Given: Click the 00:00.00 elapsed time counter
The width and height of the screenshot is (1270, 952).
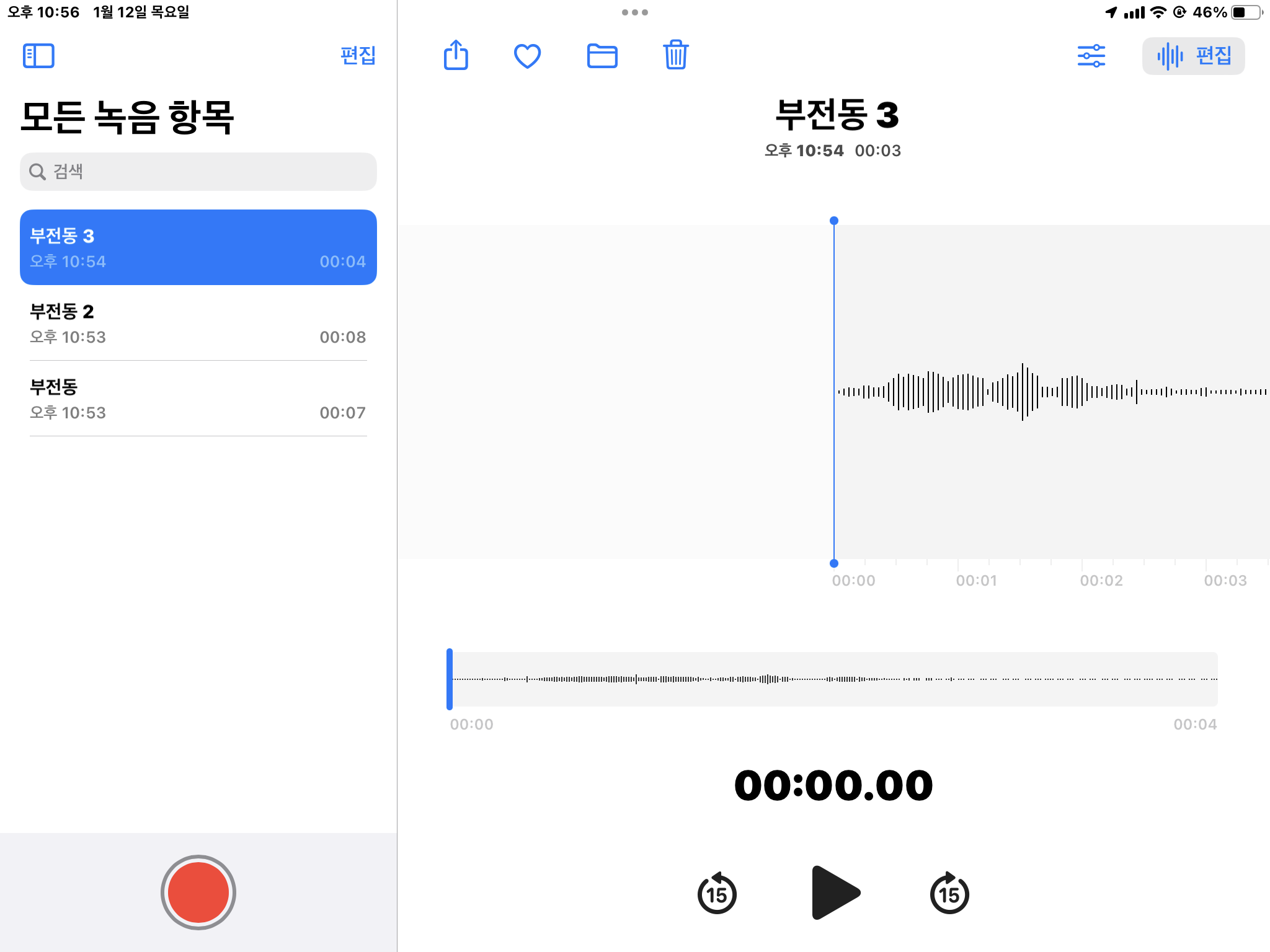Looking at the screenshot, I should [833, 786].
